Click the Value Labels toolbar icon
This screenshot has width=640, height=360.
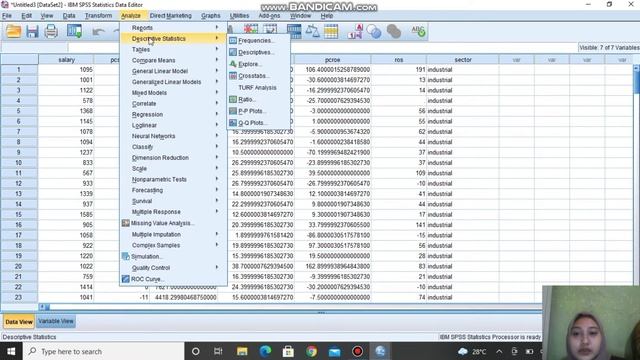click(x=355, y=31)
